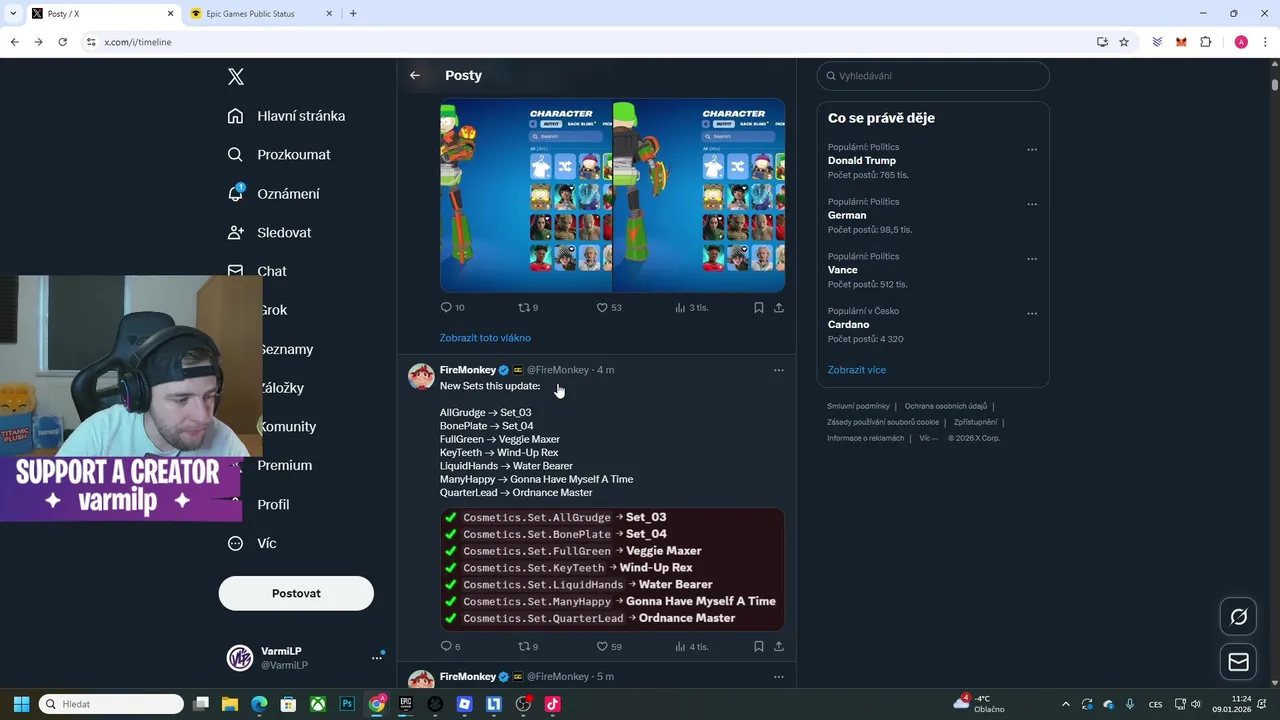Repost the character image post
The width and height of the screenshot is (1280, 720).
[x=528, y=308]
